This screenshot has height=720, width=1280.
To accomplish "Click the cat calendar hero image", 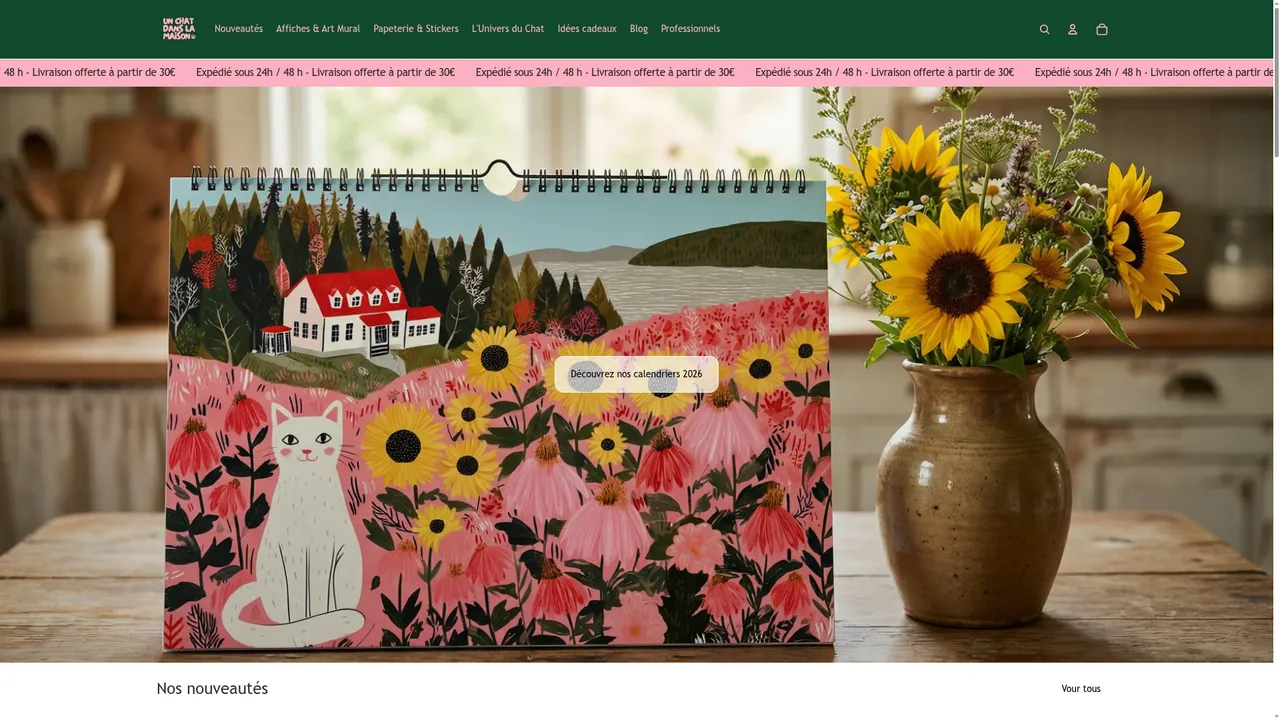I will 636,374.
